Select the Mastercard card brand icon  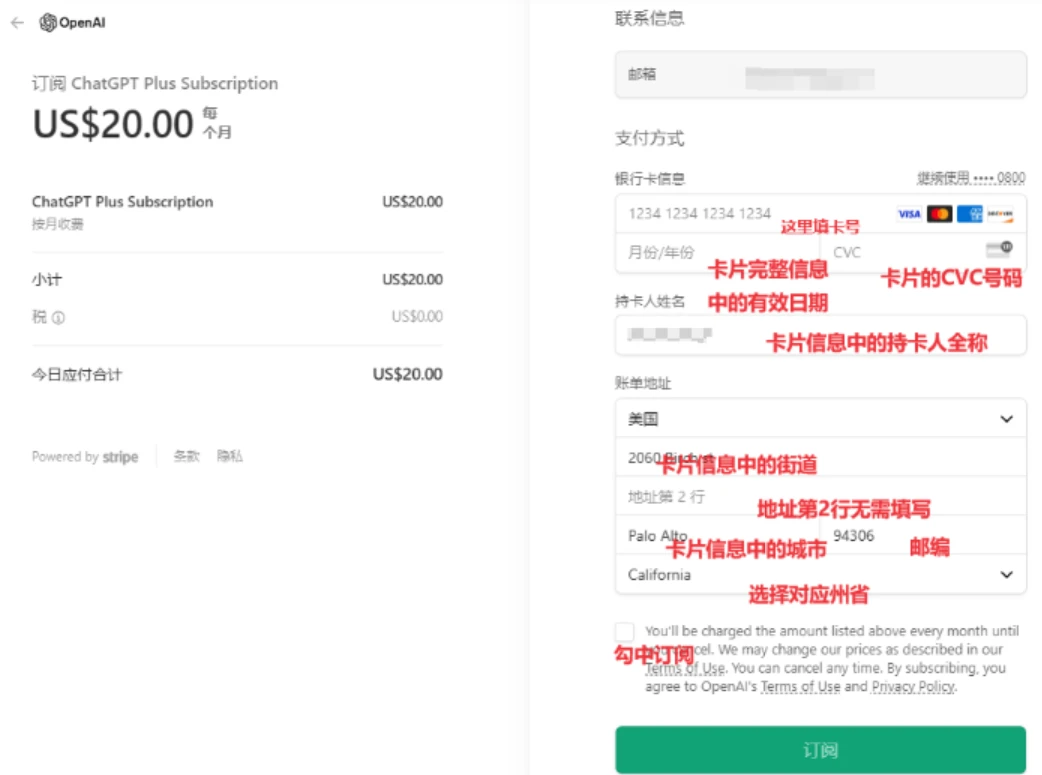tap(940, 214)
